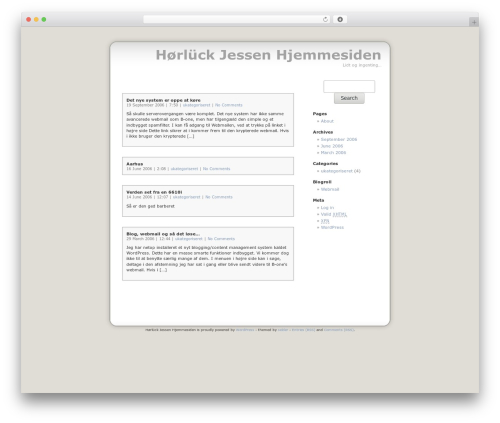This screenshot has width=500, height=423.
Task: Click the theme author link in footer
Action: coord(283,330)
